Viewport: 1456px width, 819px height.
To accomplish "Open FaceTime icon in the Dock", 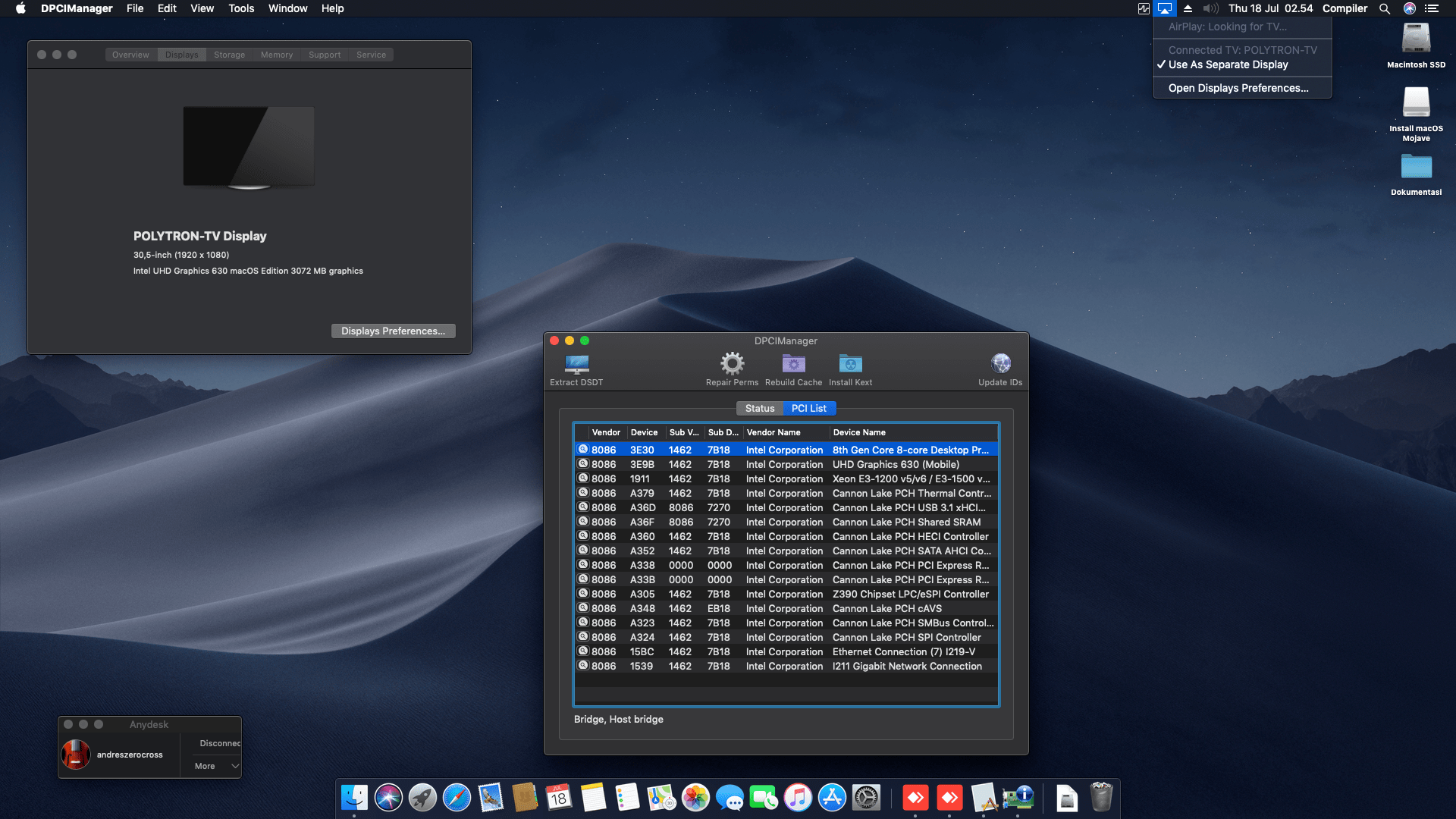I will pos(764,798).
